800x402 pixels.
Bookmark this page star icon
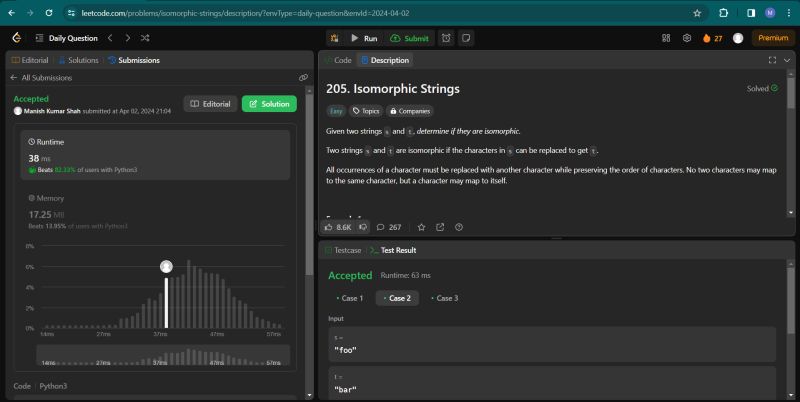697,13
